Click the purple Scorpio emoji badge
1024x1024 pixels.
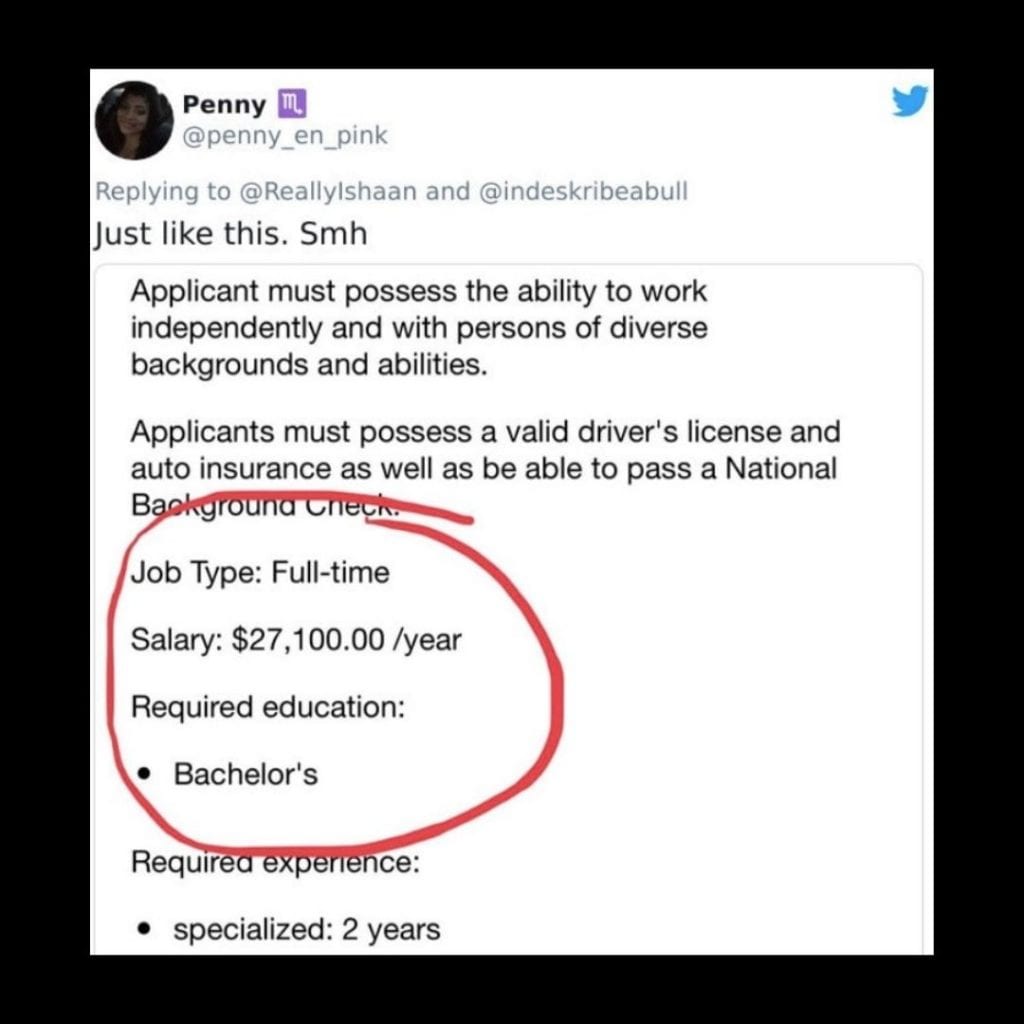(x=292, y=104)
